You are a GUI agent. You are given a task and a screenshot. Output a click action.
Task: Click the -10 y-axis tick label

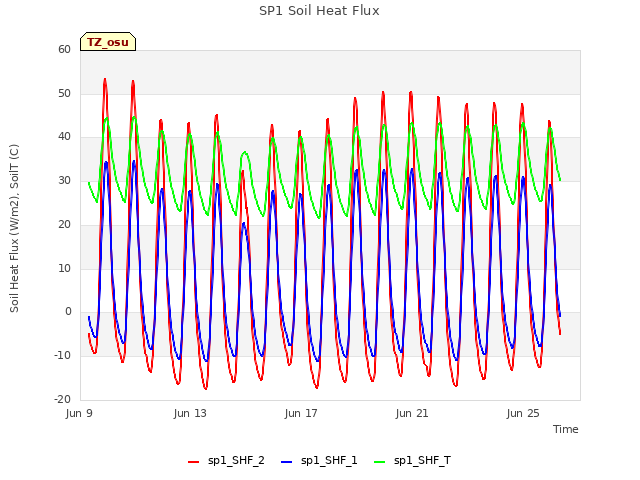pos(62,356)
